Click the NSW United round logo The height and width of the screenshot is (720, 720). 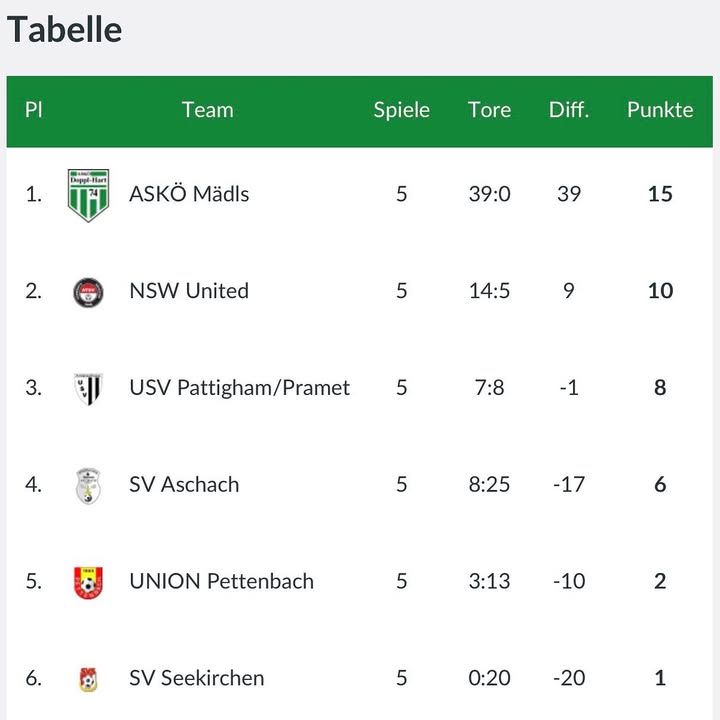(x=88, y=292)
